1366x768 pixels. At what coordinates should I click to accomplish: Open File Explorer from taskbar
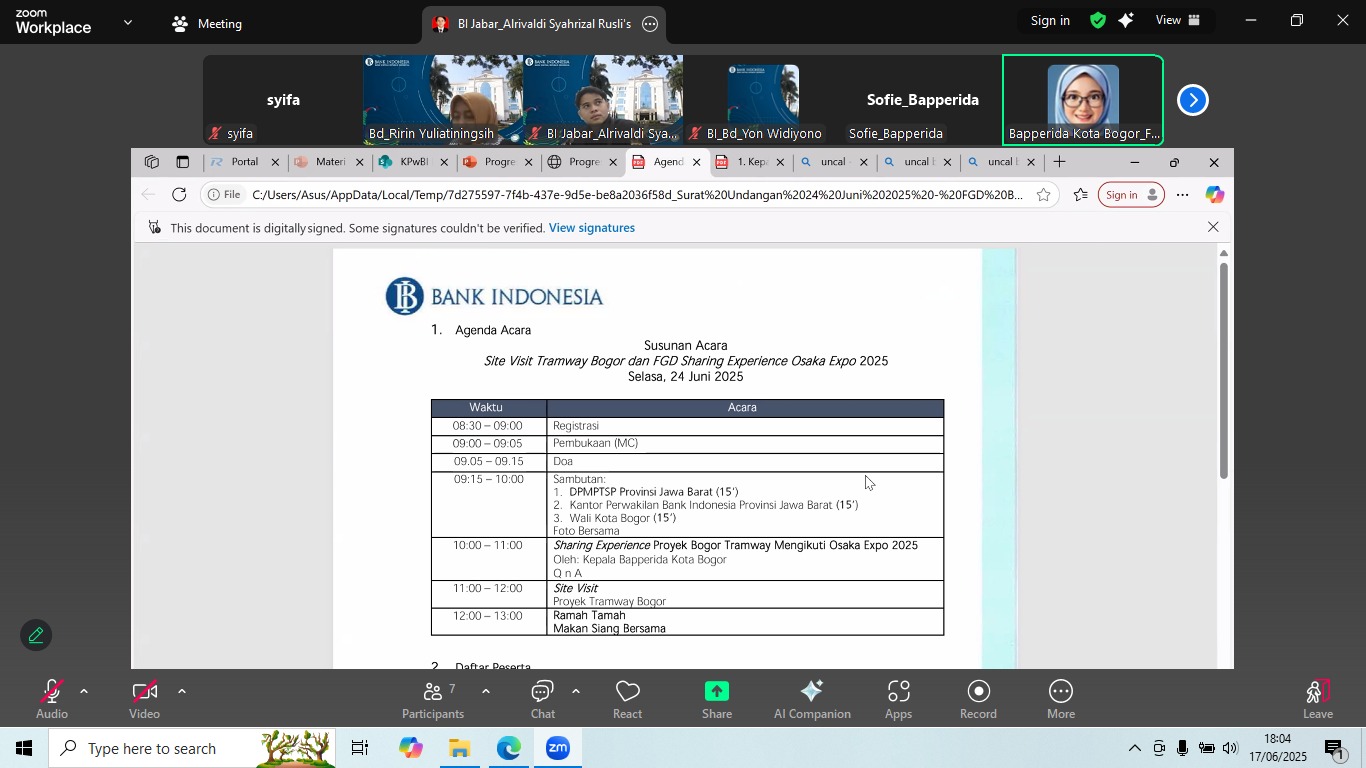pos(459,748)
